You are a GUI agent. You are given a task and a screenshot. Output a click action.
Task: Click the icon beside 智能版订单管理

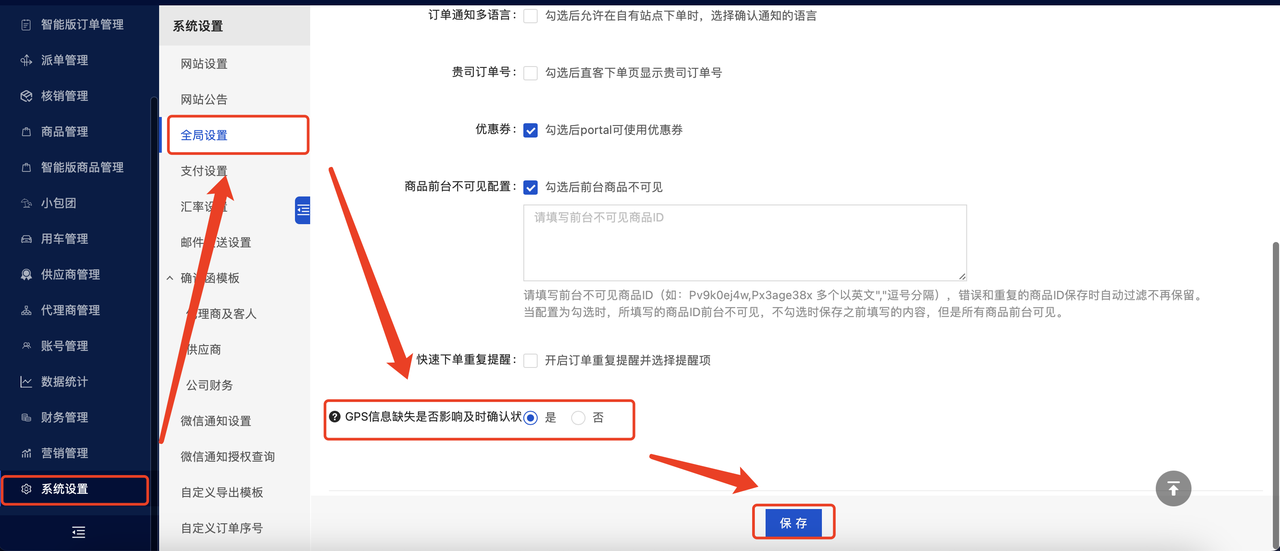[27, 24]
